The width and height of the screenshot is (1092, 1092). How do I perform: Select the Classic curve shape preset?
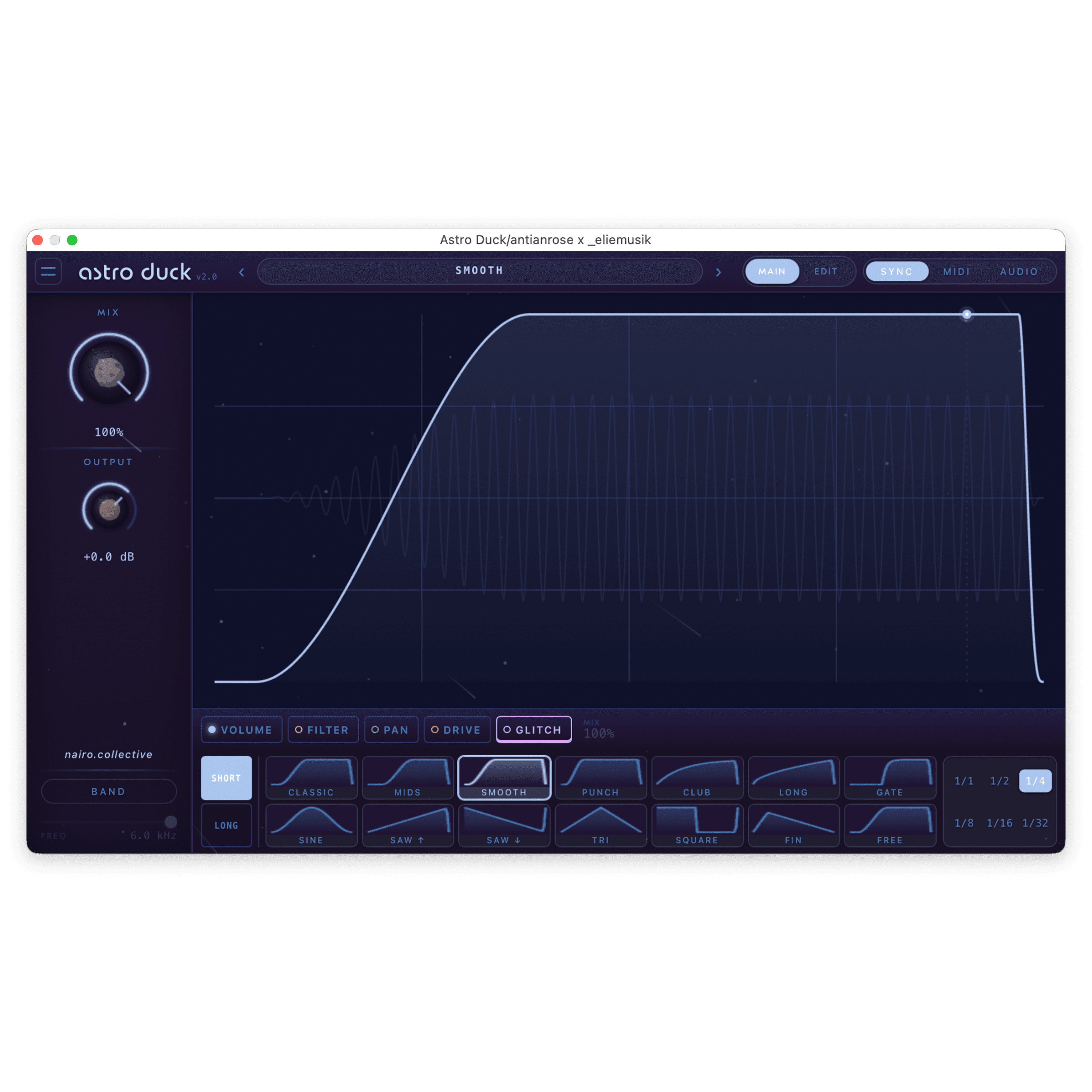point(312,778)
